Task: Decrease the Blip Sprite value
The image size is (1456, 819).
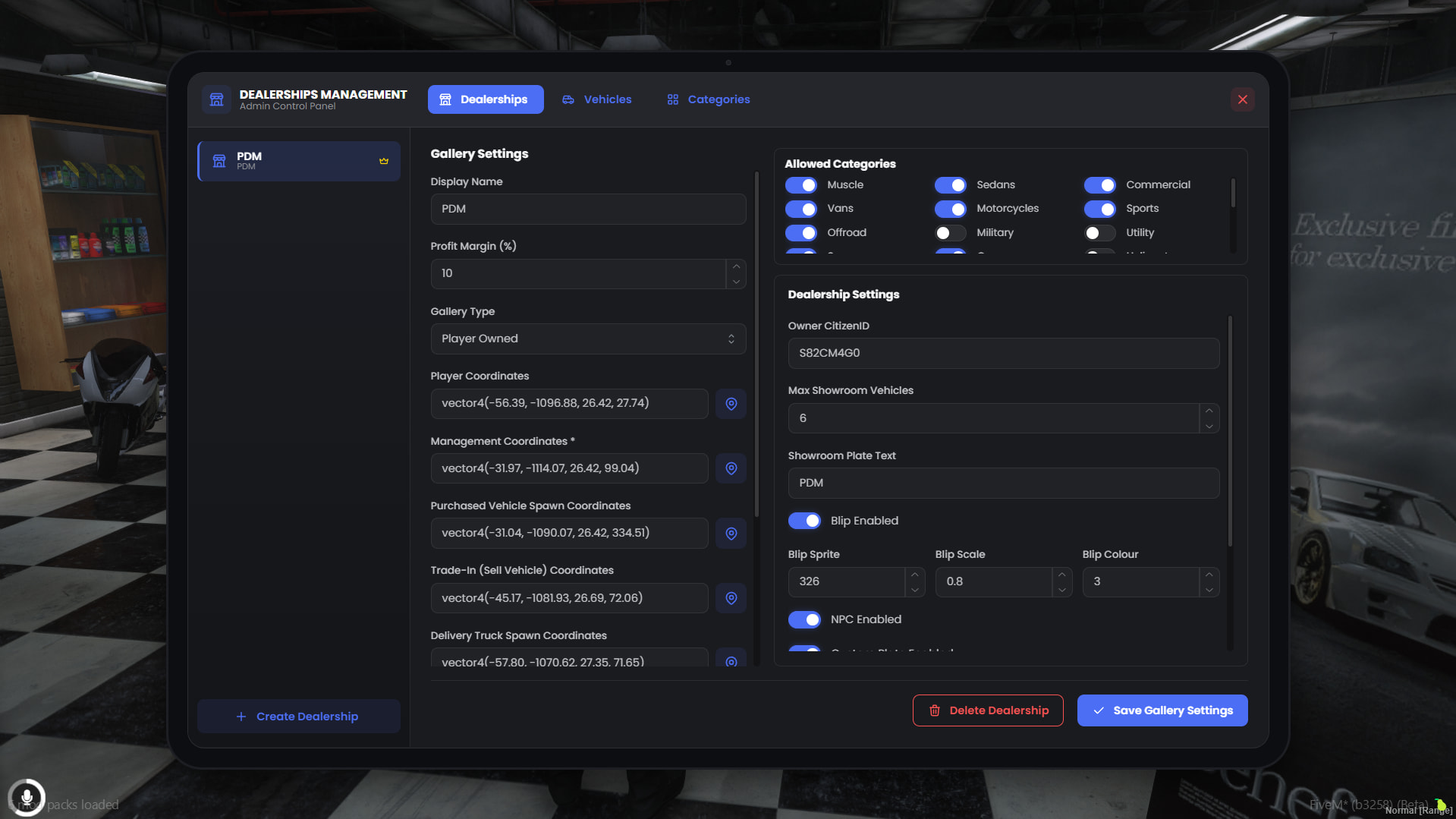Action: tap(915, 590)
